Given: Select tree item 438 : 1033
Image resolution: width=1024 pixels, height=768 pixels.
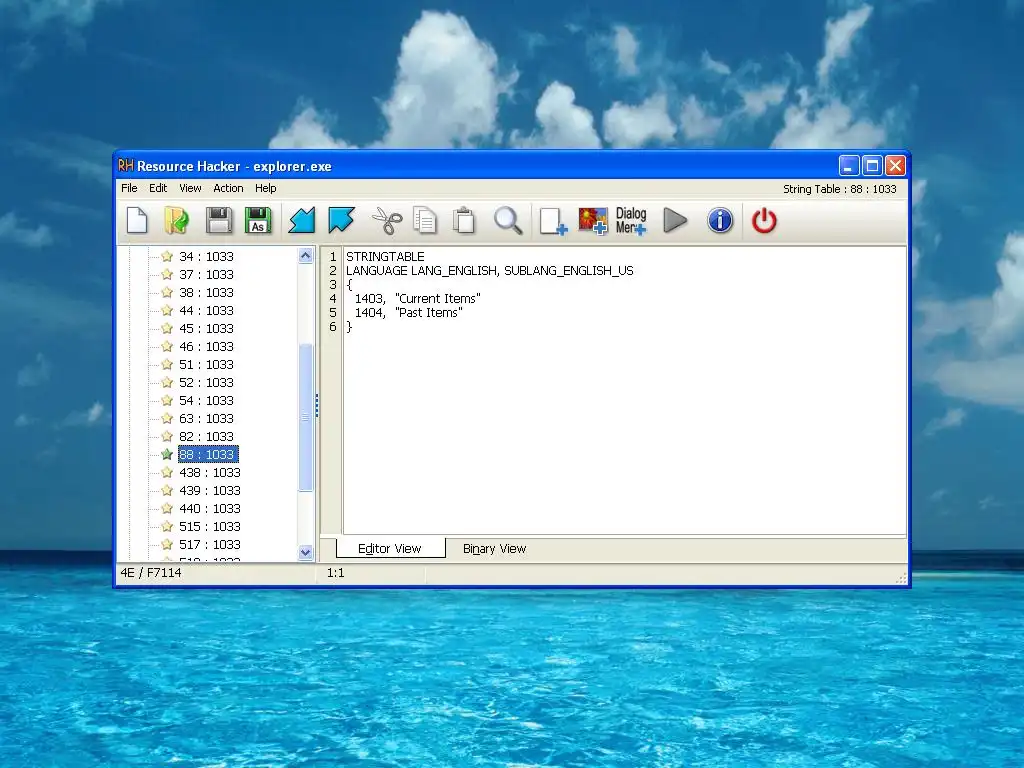Looking at the screenshot, I should point(210,472).
